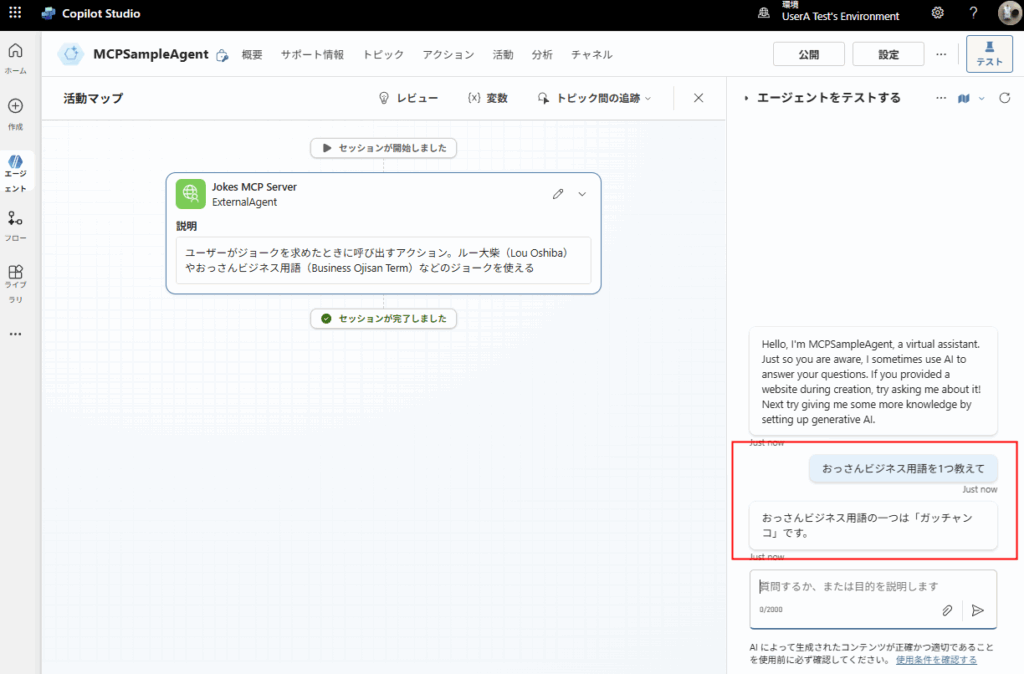Open Agents in the sidebar
Screen dimensions: 1024x674
click(x=16, y=173)
